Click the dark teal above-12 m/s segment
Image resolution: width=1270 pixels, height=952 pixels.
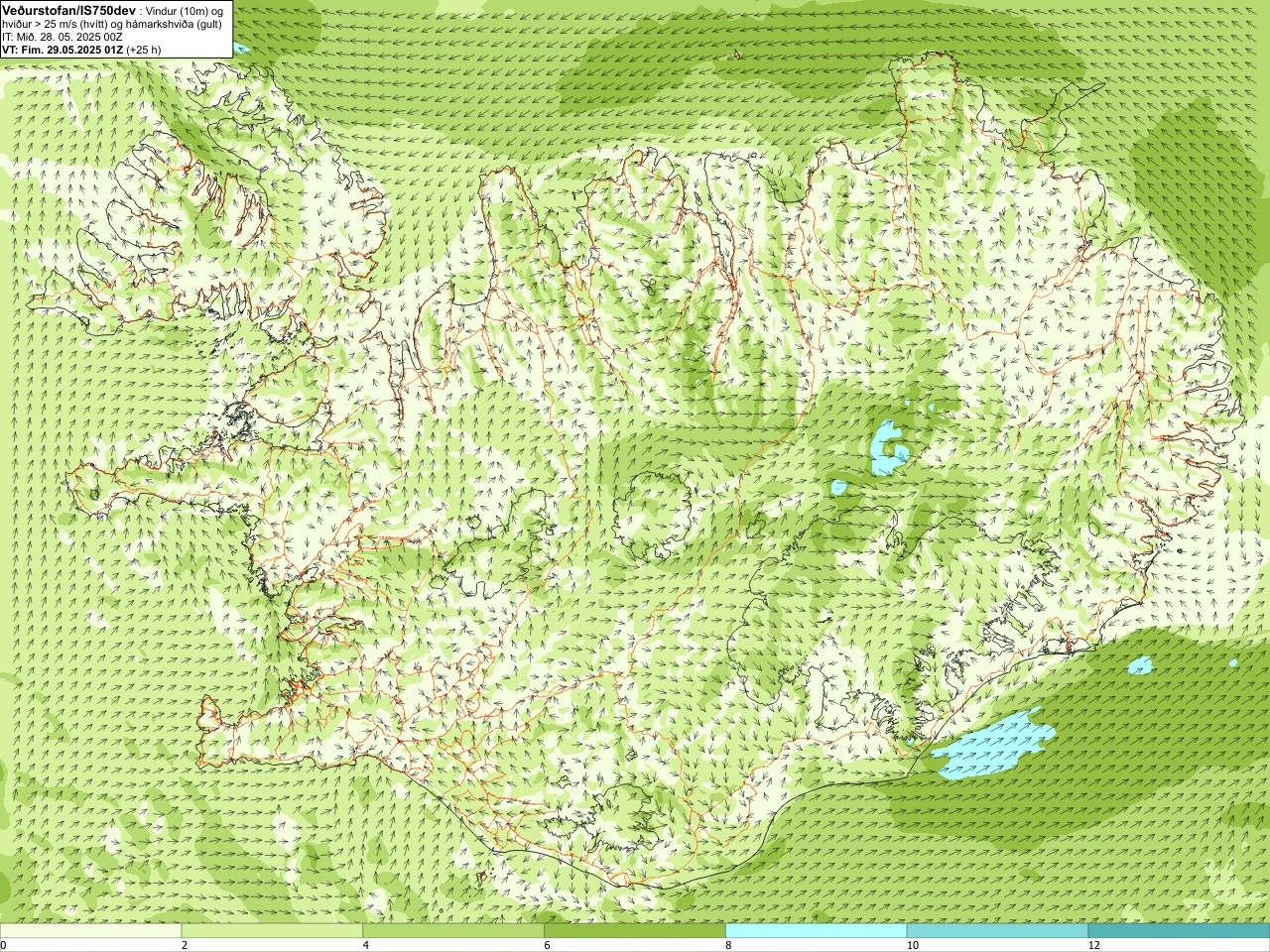pos(1179,931)
